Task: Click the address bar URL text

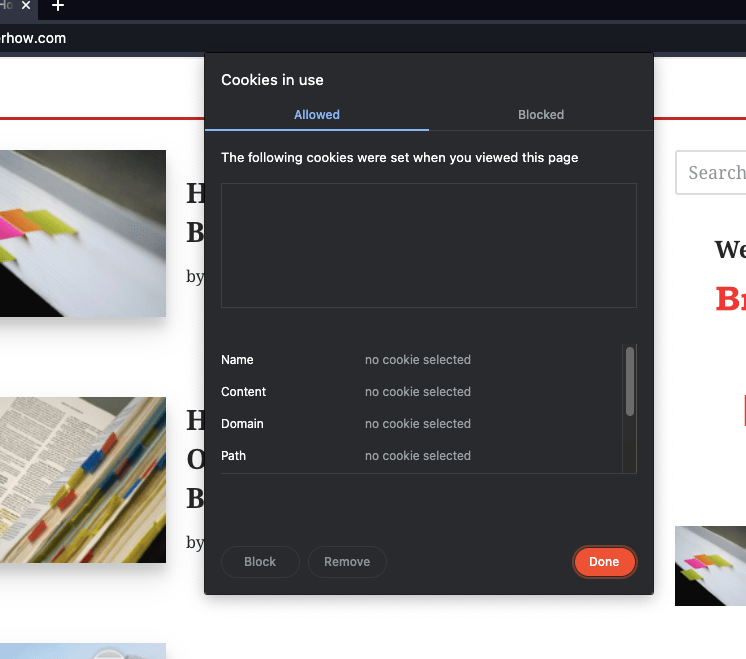Action: pos(33,38)
